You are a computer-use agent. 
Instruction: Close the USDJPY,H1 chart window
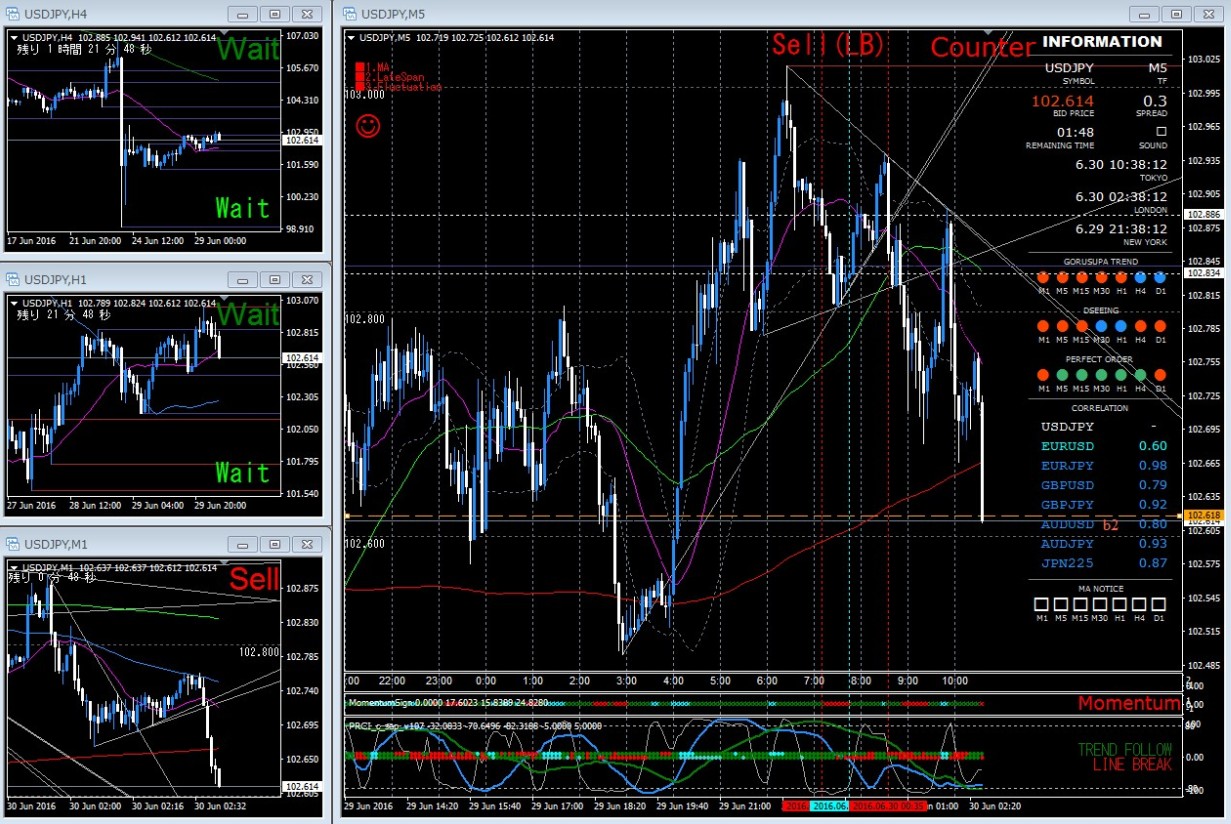[306, 279]
